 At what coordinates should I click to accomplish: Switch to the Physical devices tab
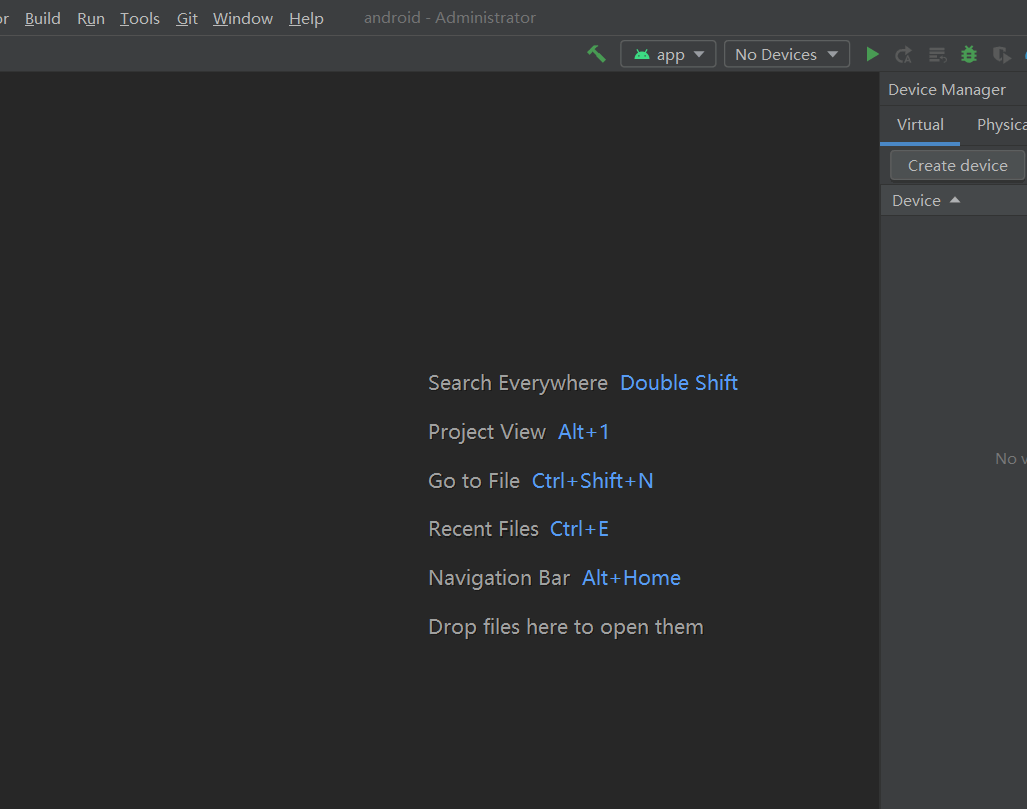1001,124
